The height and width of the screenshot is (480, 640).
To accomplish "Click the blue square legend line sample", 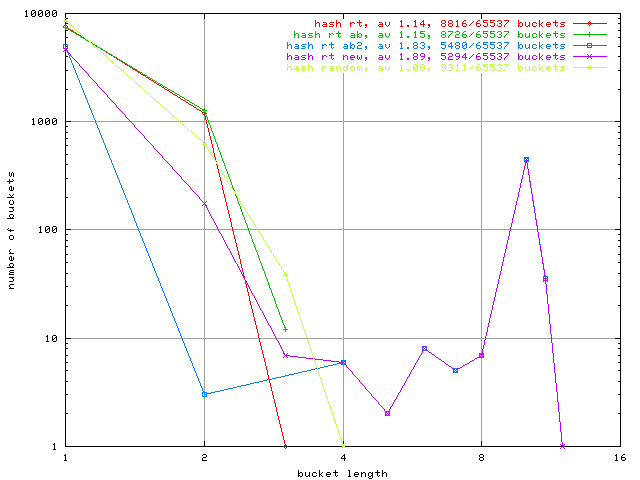I will (589, 46).
